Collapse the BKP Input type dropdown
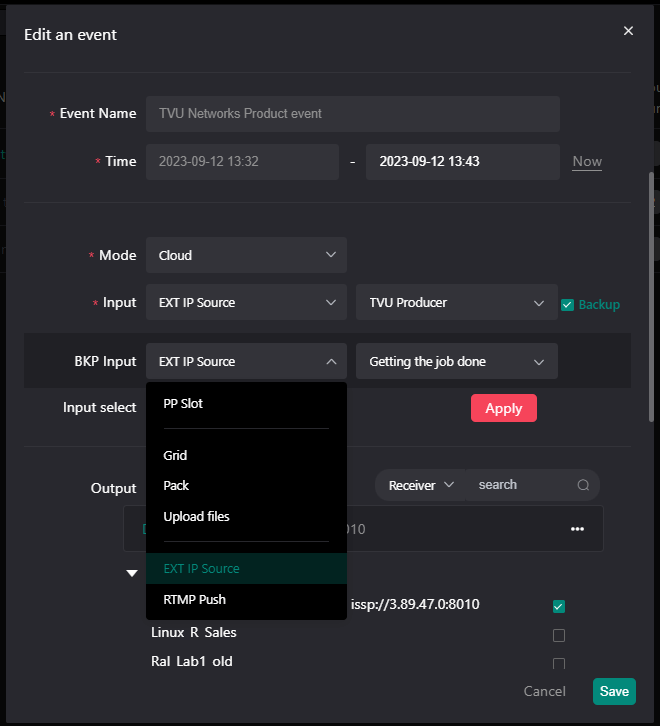 [246, 361]
